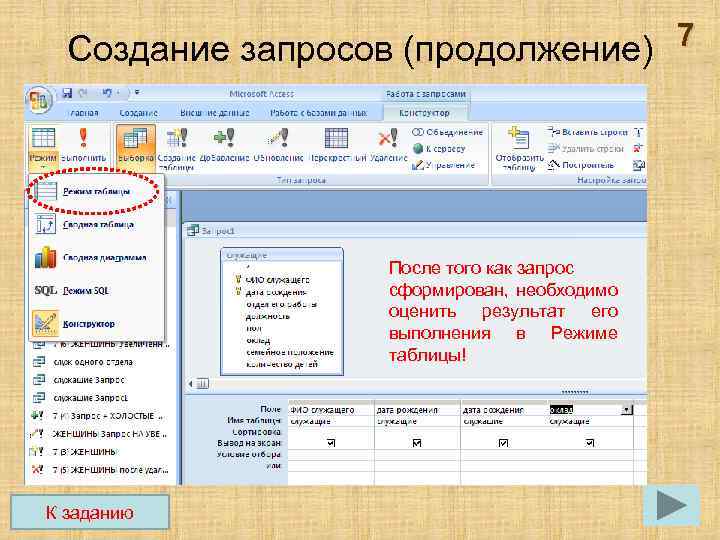
Task: Select 'количество детей' field in table box
Action: tap(282, 365)
